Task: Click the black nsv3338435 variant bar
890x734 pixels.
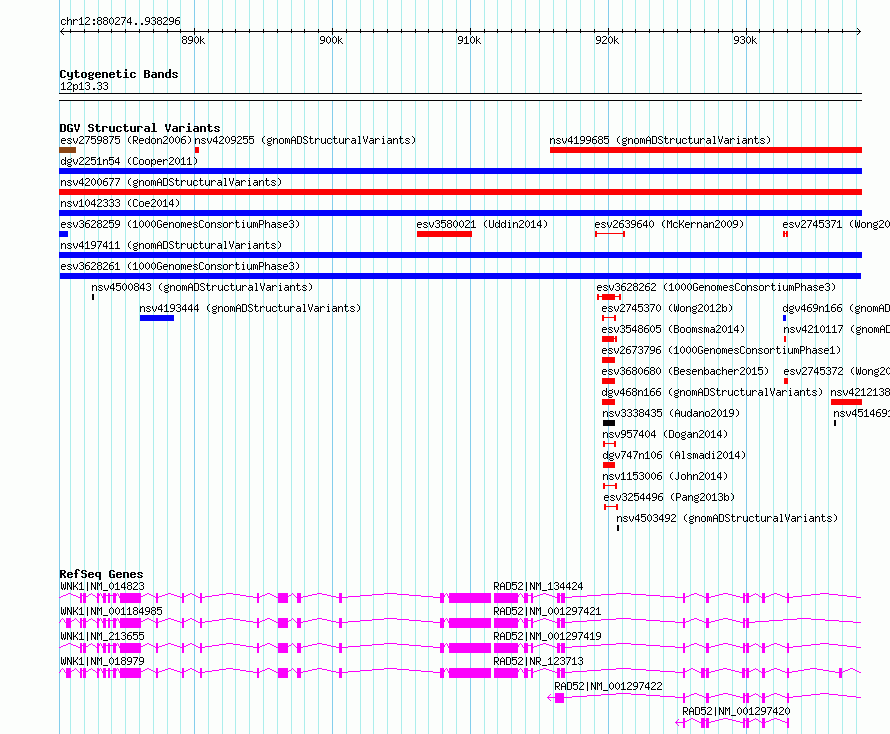Action: pyautogui.click(x=608, y=423)
